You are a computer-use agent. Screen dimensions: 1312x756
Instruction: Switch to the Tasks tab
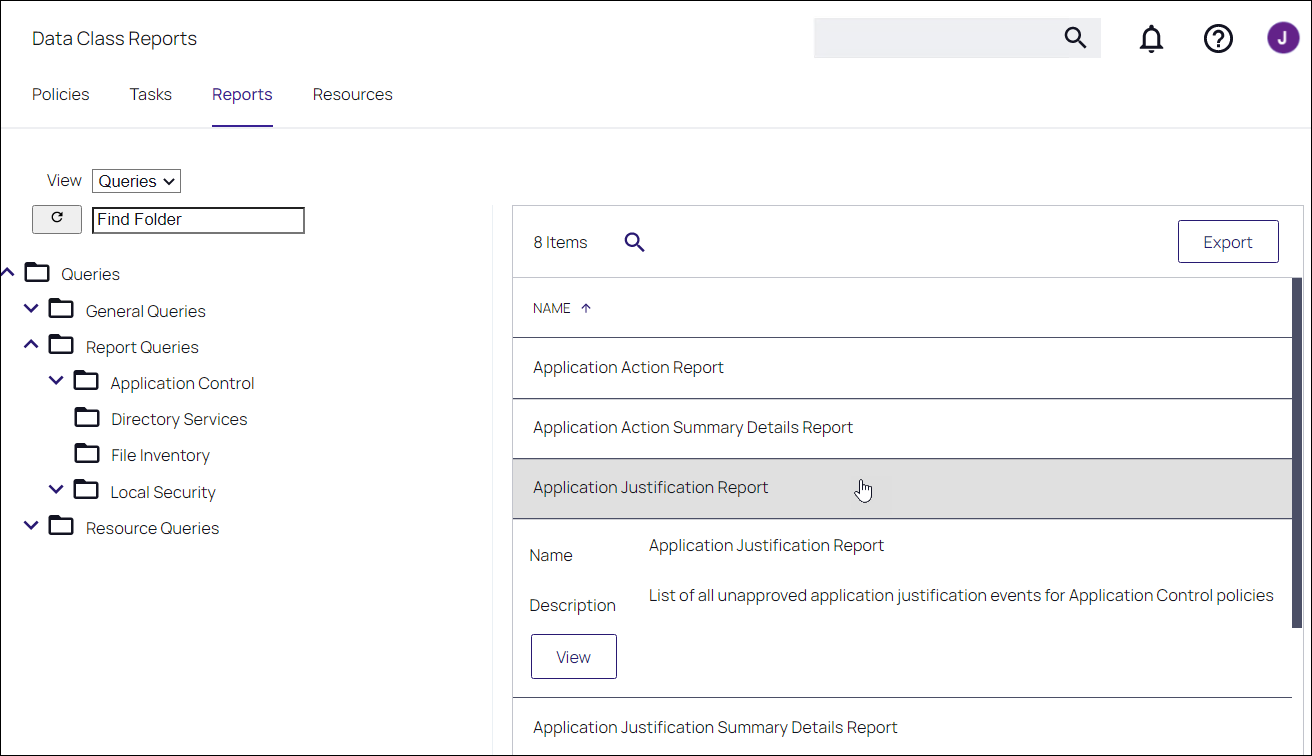tap(150, 94)
